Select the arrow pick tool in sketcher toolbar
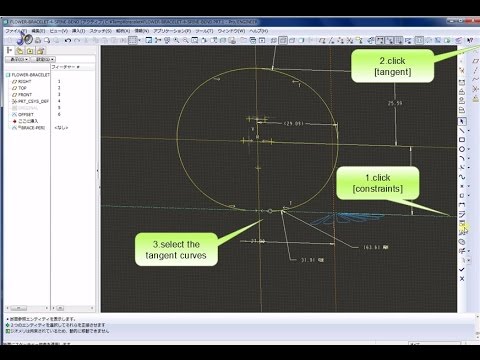 tap(462, 121)
